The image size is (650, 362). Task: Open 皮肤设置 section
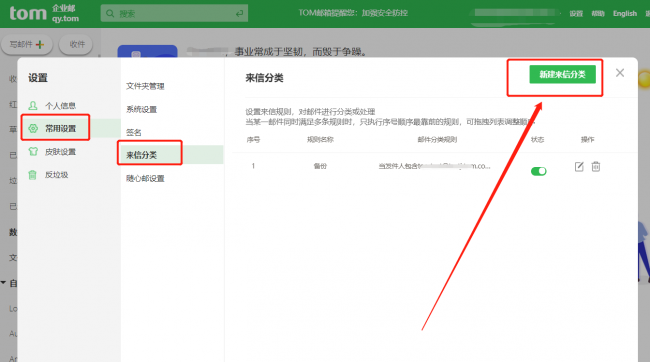pyautogui.click(x=60, y=152)
